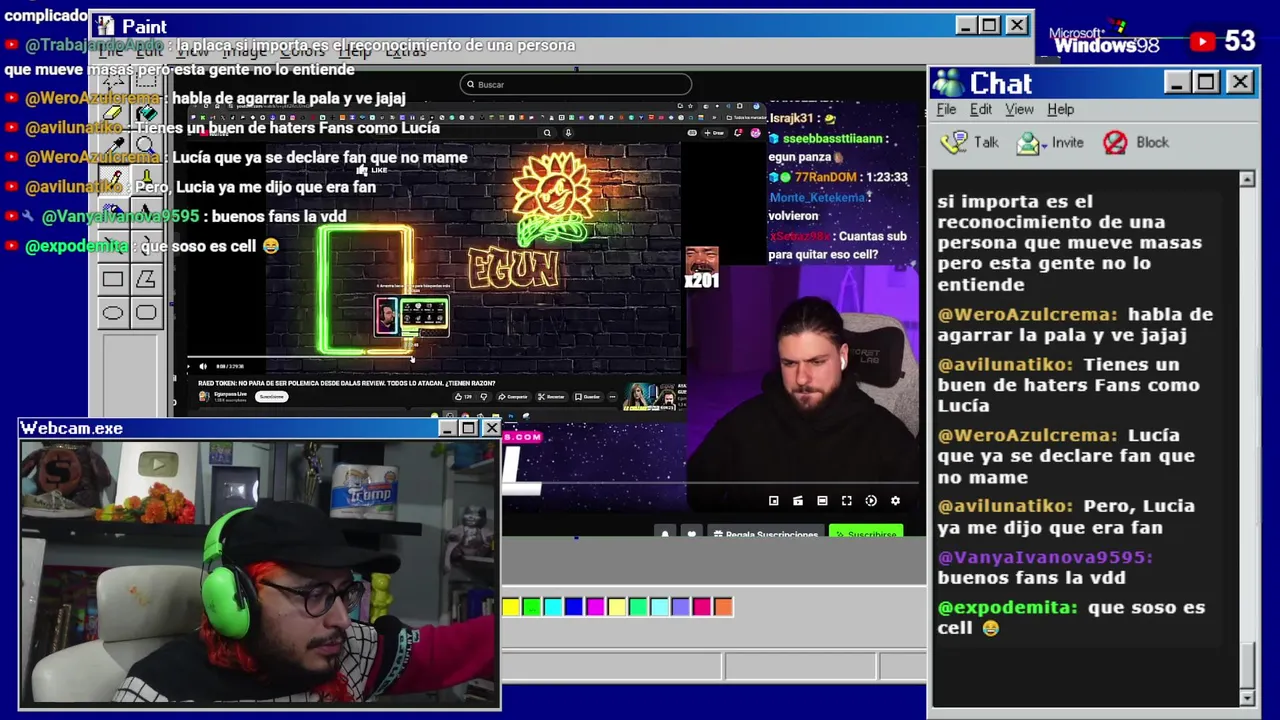Click the @VanyaIvanova9595 username in Chat window

point(1045,557)
